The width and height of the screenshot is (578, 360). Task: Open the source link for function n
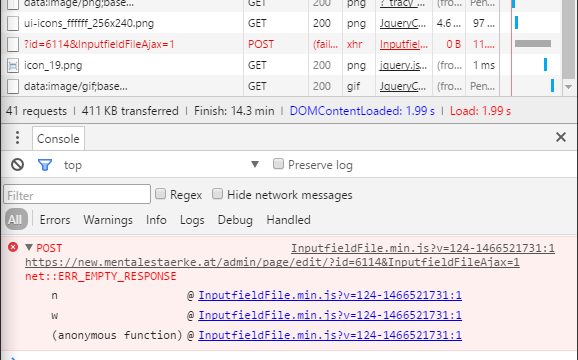(x=330, y=296)
